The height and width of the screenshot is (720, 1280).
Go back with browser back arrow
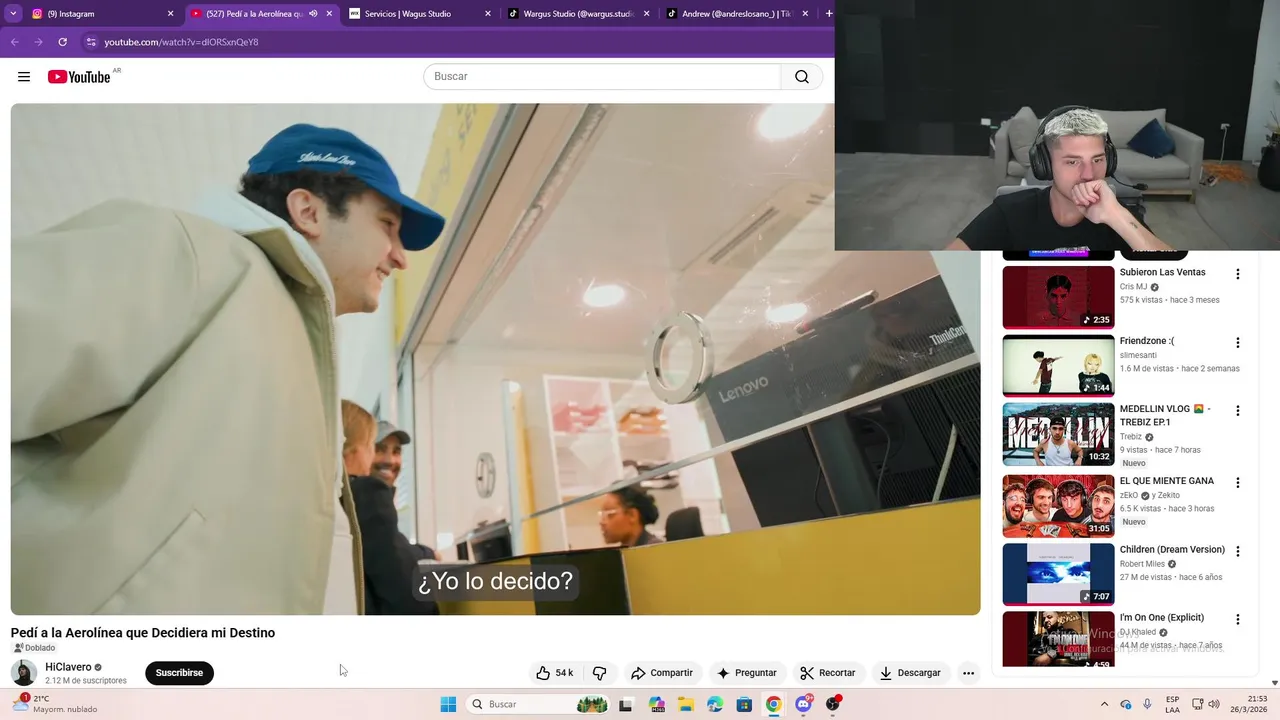pyautogui.click(x=14, y=42)
